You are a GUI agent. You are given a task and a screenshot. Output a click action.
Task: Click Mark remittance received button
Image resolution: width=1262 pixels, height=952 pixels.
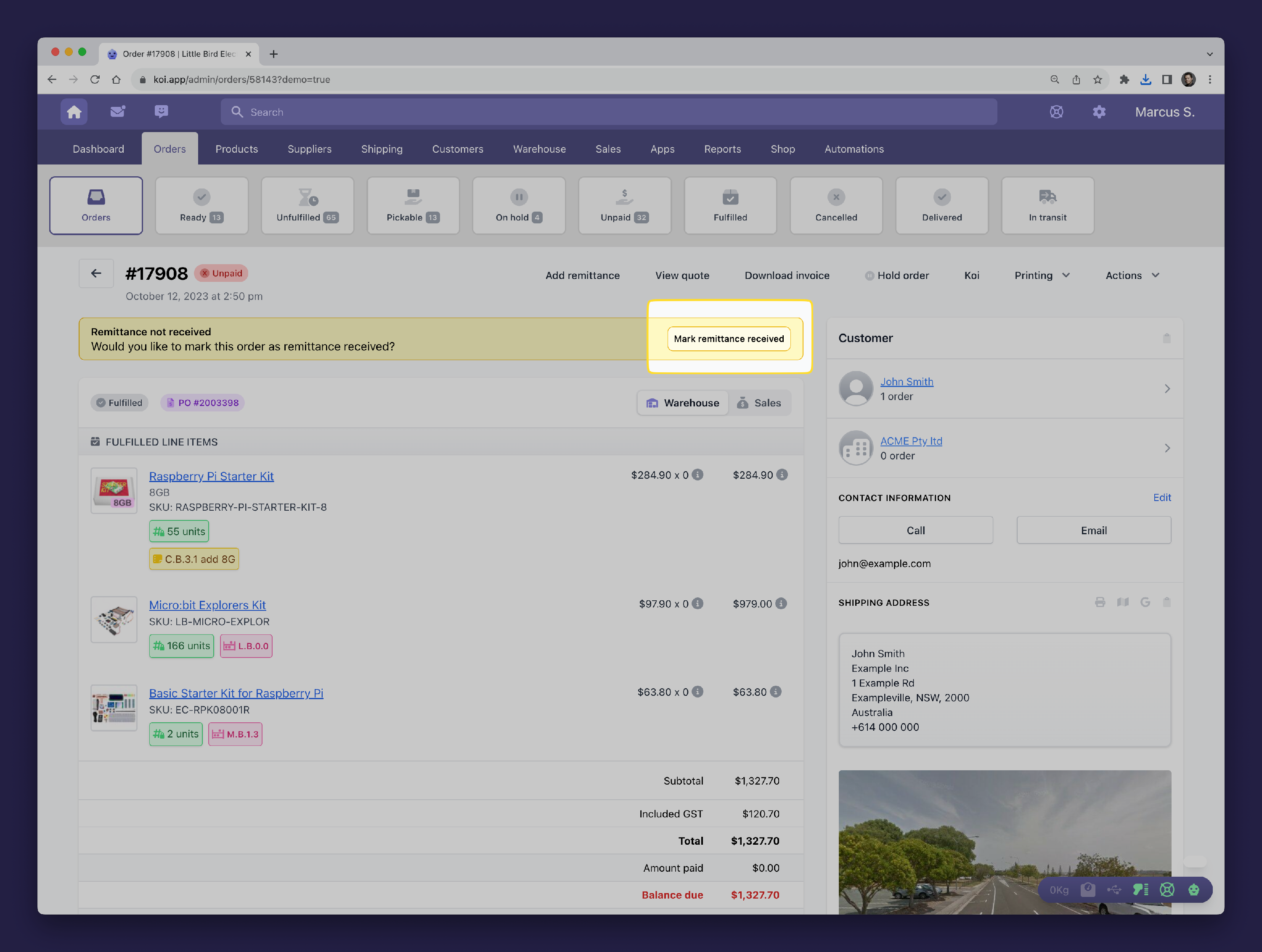pyautogui.click(x=729, y=339)
